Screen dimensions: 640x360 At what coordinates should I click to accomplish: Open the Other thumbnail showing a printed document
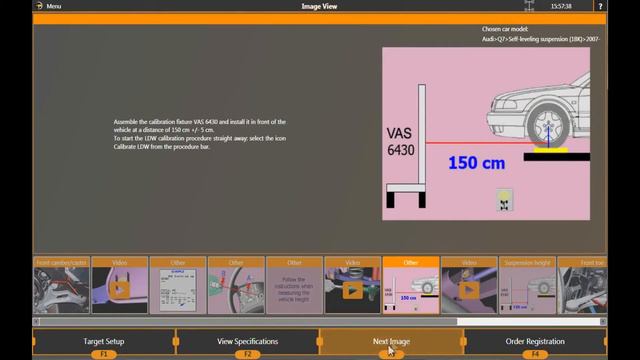click(178, 285)
